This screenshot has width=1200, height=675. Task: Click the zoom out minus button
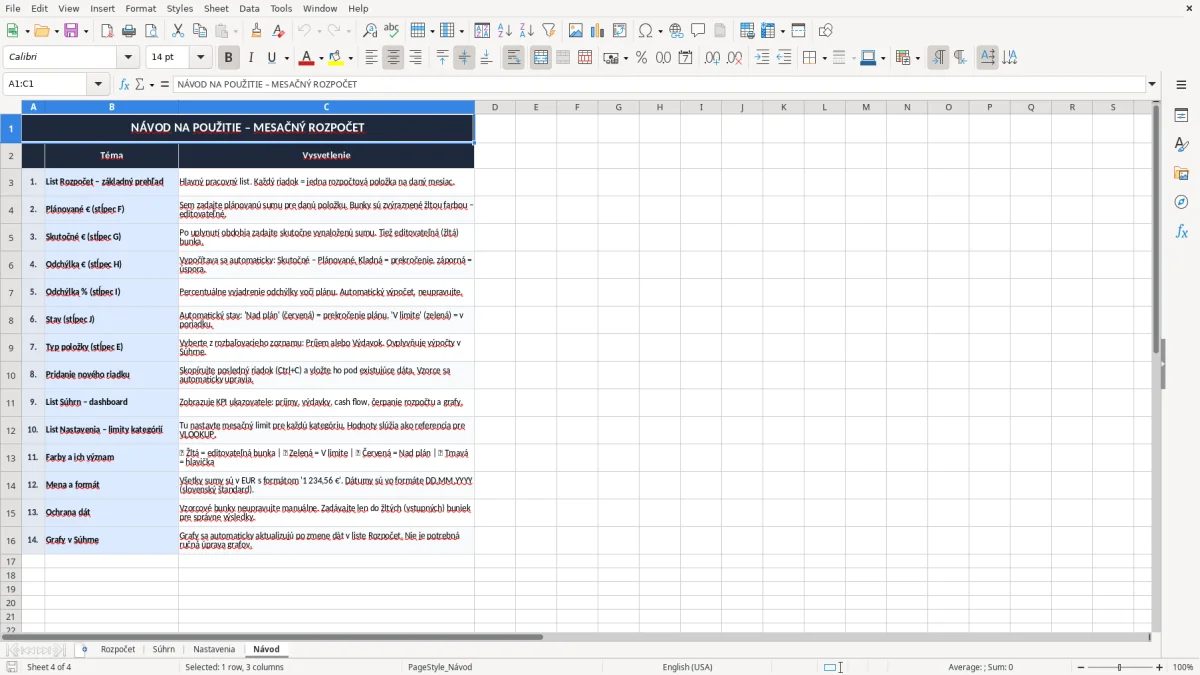[1080, 667]
